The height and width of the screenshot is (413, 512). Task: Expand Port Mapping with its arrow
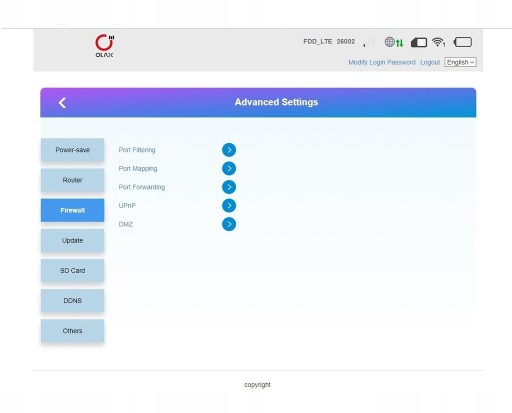pos(229,168)
